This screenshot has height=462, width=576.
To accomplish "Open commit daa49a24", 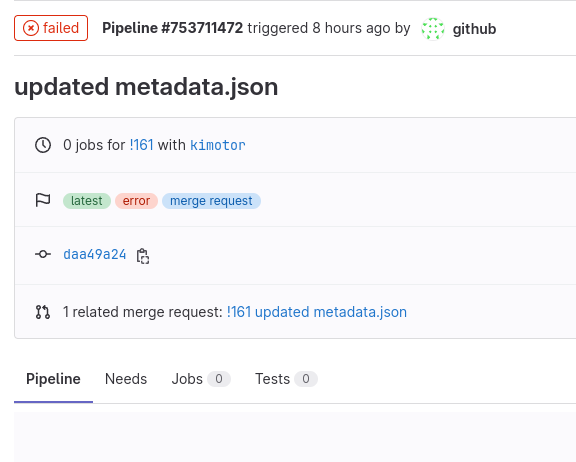I will tap(95, 254).
